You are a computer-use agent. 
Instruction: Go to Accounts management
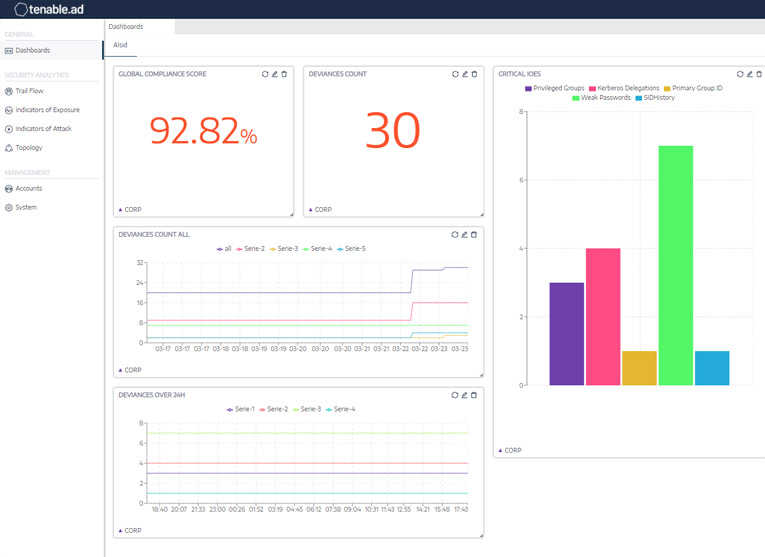coord(28,188)
